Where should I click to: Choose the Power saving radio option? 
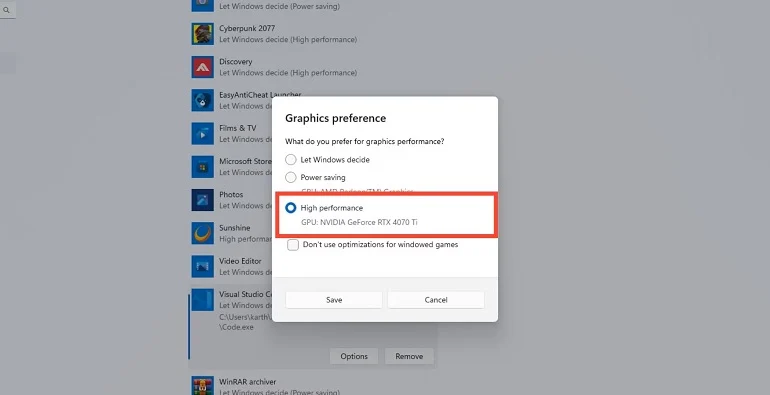(291, 177)
